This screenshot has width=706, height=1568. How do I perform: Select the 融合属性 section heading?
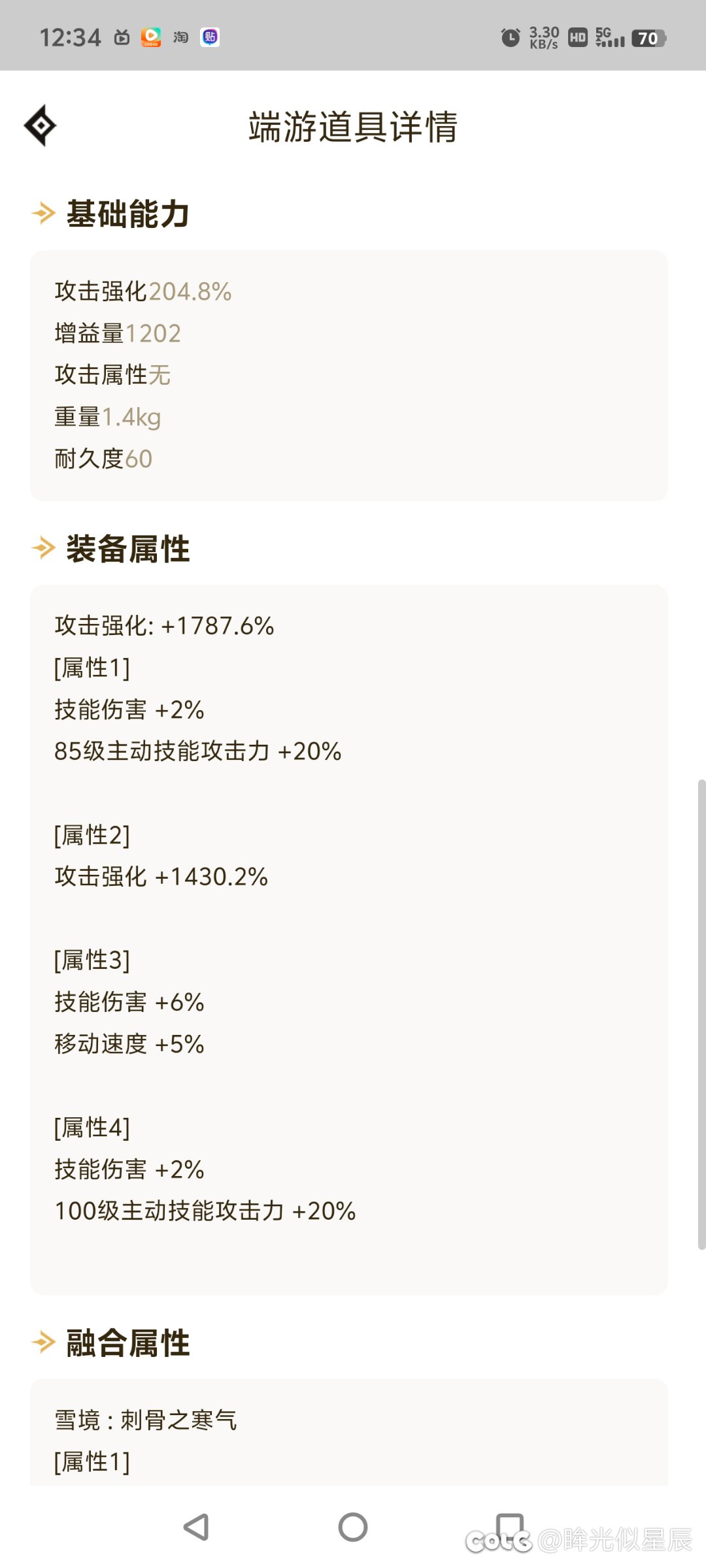click(128, 1343)
